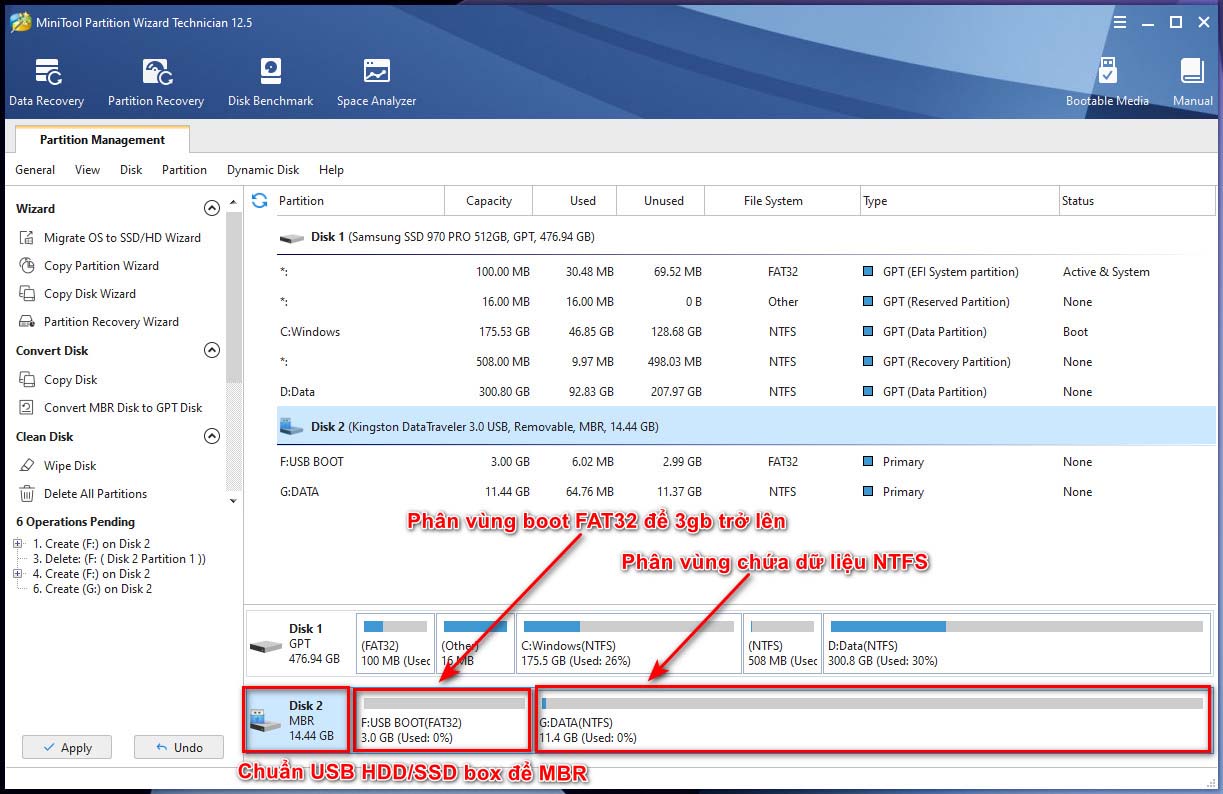Viewport: 1223px width, 794px height.
Task: Click the Copy Partition Wizard icon
Action: pos(27,266)
